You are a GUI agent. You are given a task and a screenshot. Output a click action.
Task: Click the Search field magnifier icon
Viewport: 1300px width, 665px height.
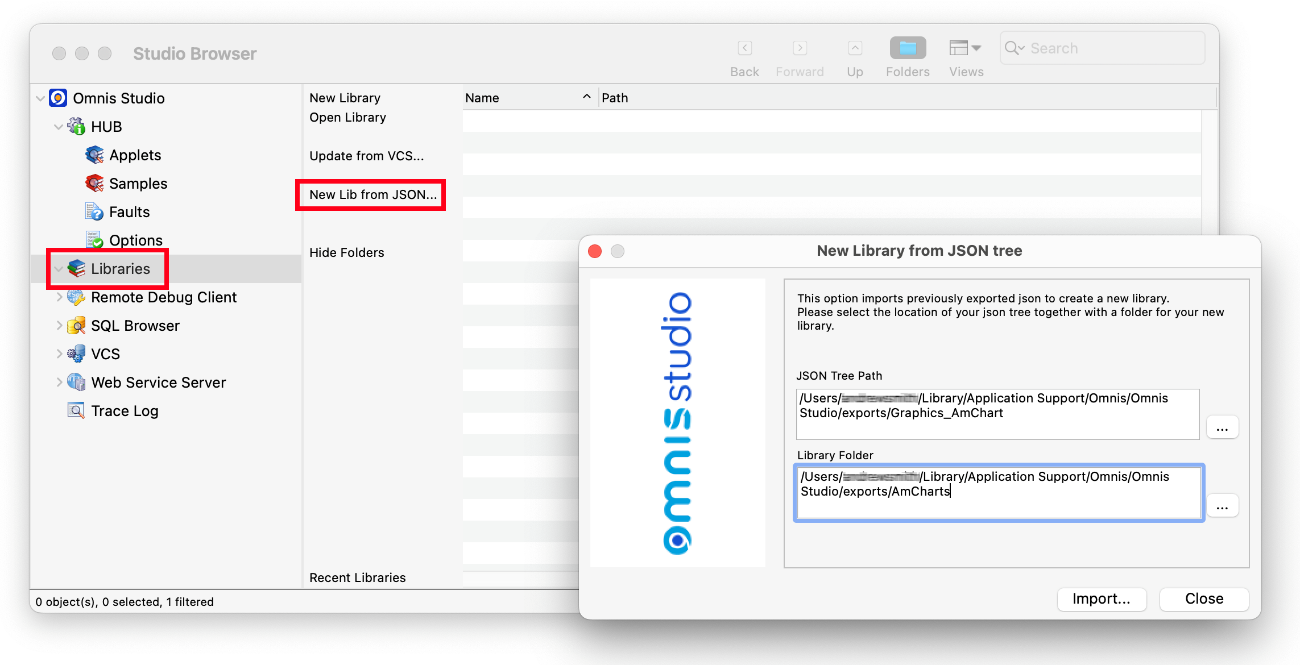(1016, 48)
